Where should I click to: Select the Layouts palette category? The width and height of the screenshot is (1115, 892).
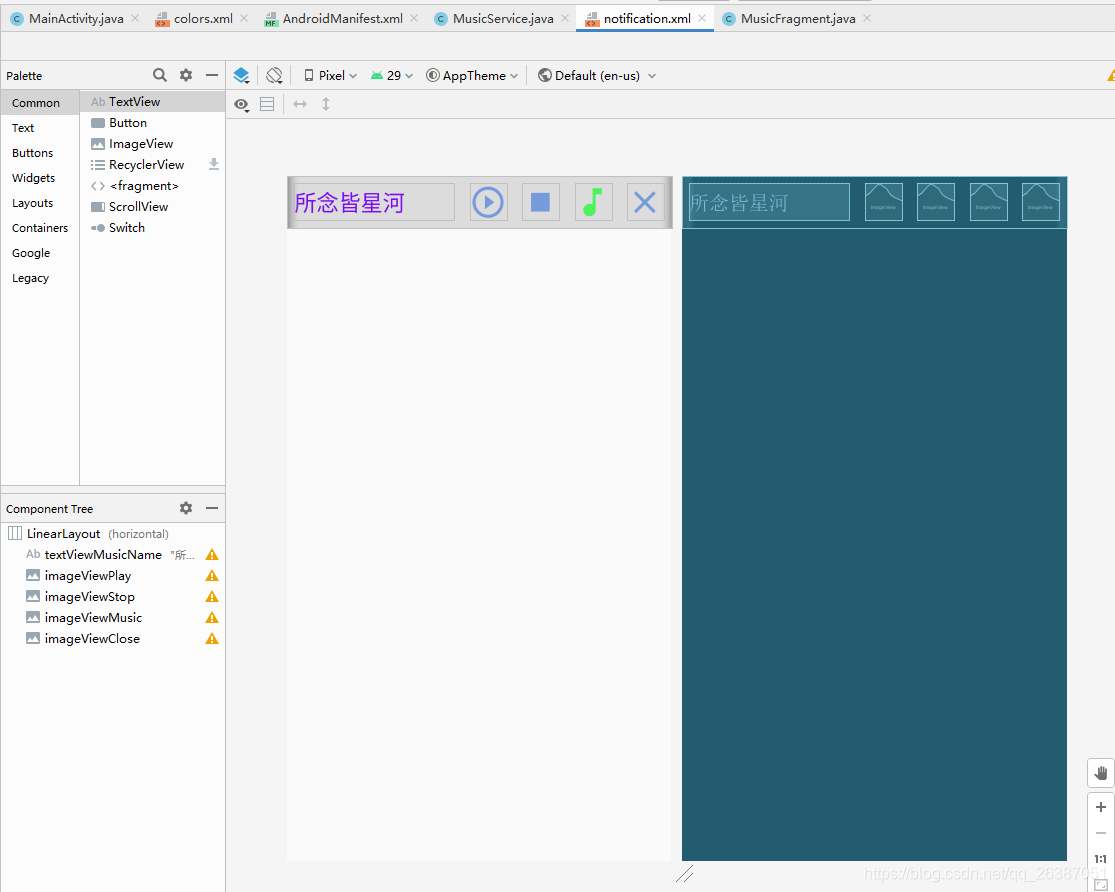(x=40, y=203)
